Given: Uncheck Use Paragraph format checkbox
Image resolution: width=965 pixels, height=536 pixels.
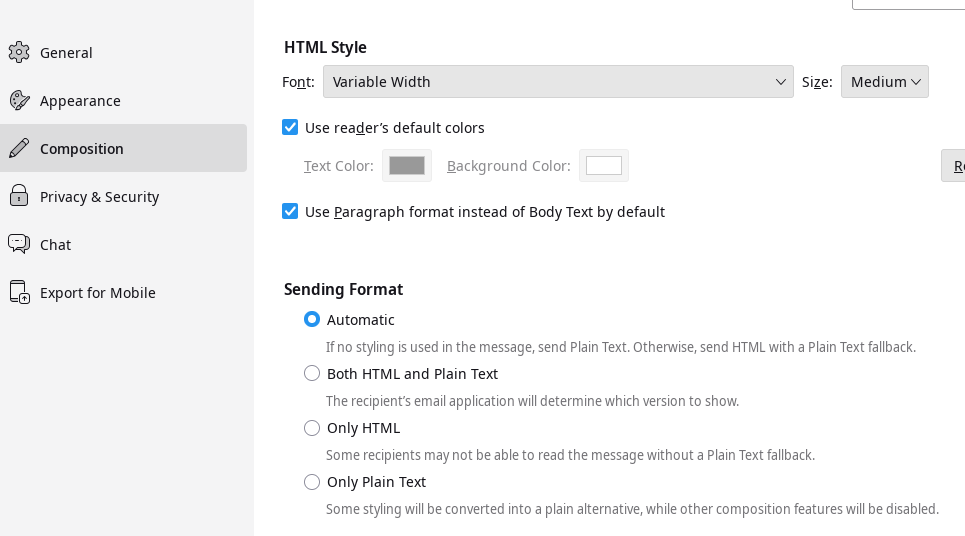Looking at the screenshot, I should tap(290, 212).
